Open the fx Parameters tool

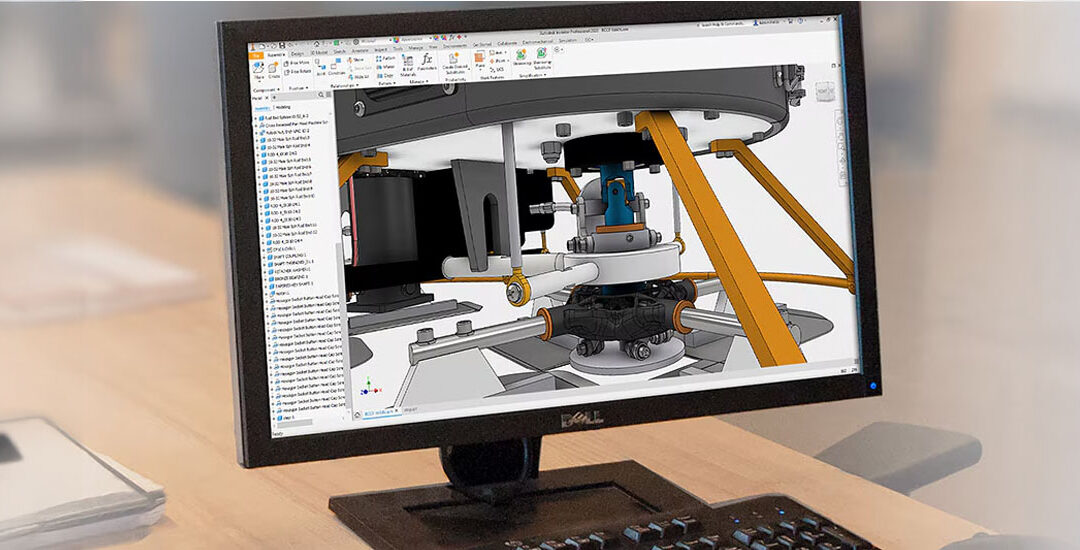[426, 64]
